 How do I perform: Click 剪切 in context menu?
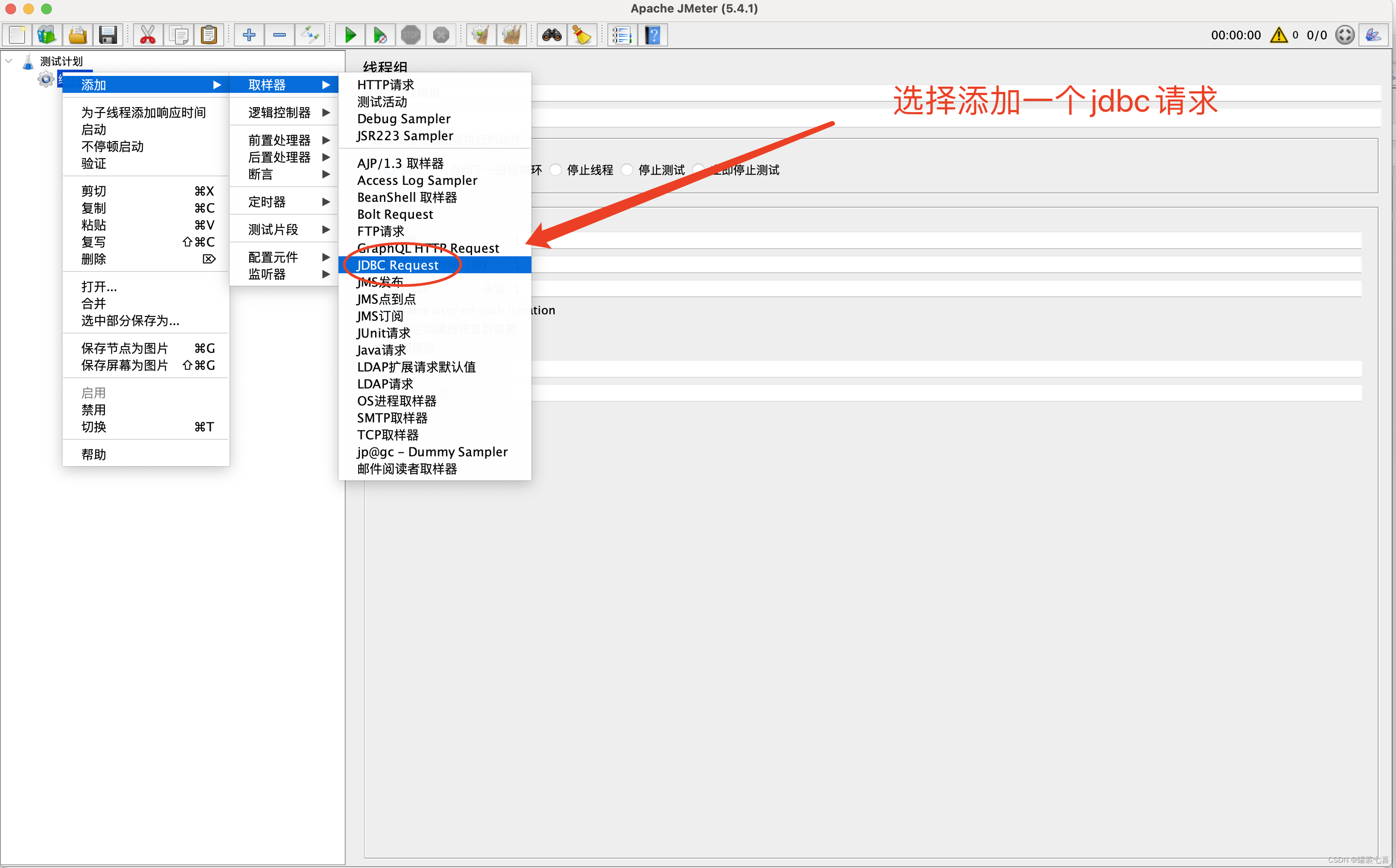point(146,191)
